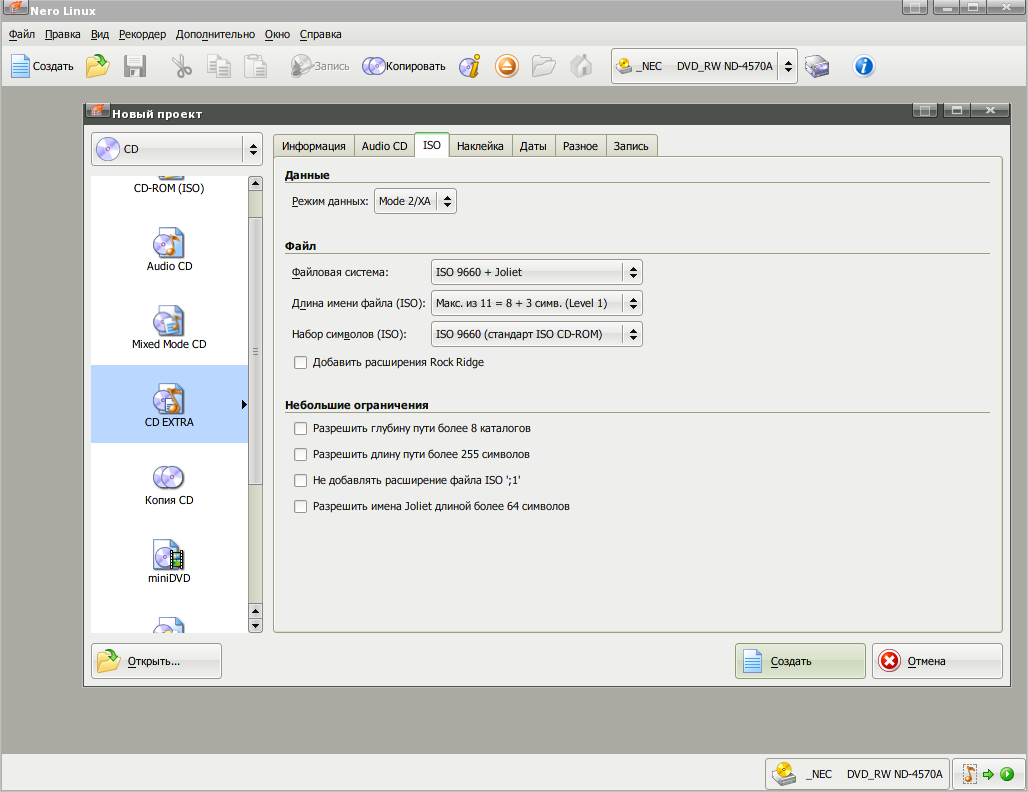Open the Дополнительно menu
1028x792 pixels.
coord(215,34)
